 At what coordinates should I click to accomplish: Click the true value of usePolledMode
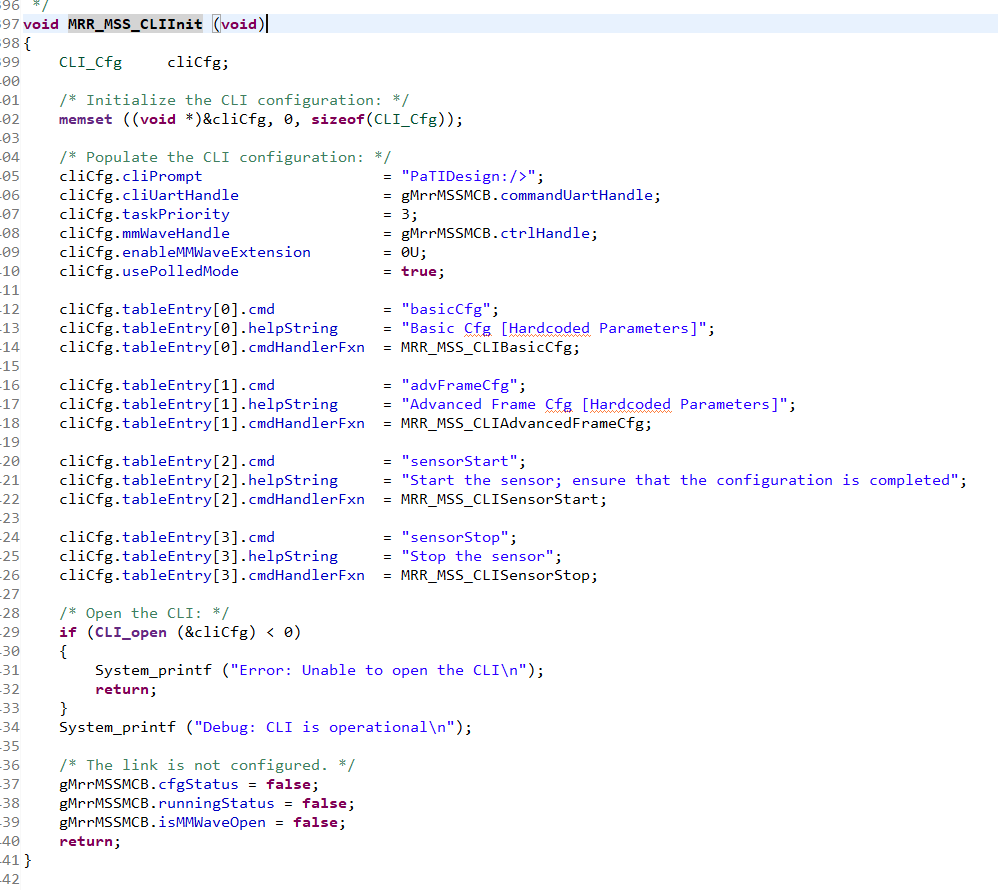coord(419,271)
